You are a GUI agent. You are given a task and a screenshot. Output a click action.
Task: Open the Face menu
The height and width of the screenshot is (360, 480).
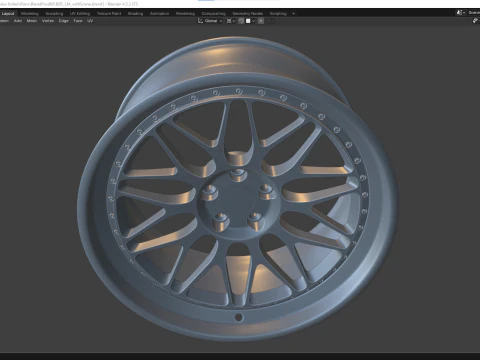pos(78,21)
